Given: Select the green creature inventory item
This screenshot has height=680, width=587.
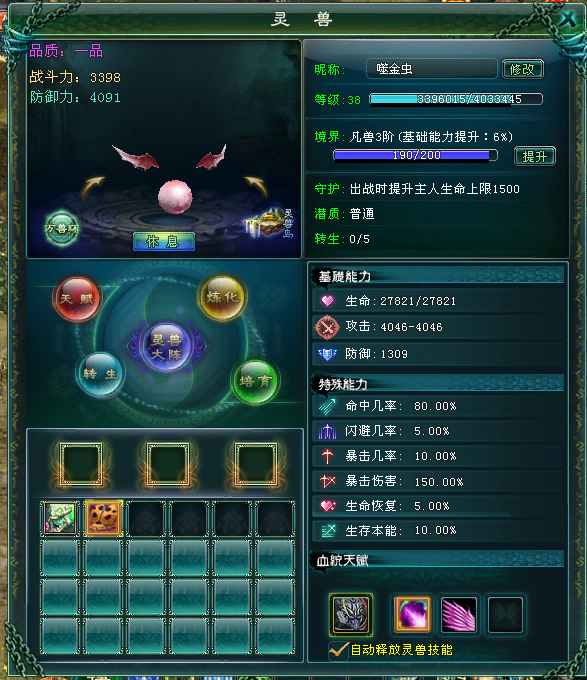Looking at the screenshot, I should (x=60, y=518).
